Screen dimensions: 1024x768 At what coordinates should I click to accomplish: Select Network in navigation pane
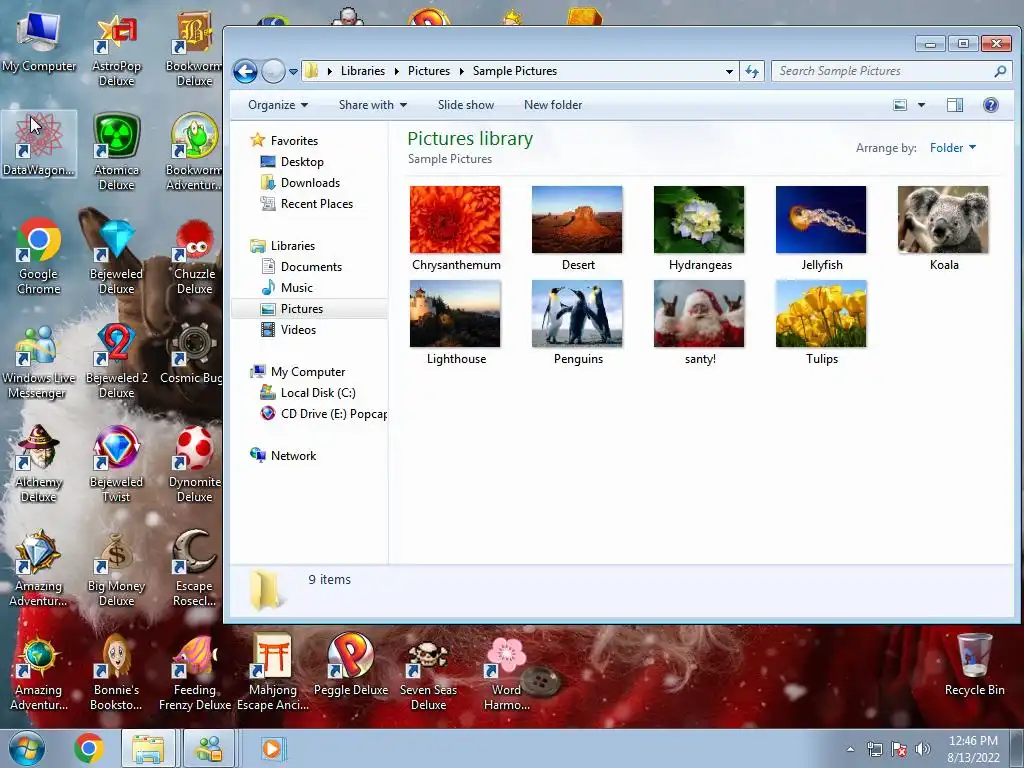[293, 456]
